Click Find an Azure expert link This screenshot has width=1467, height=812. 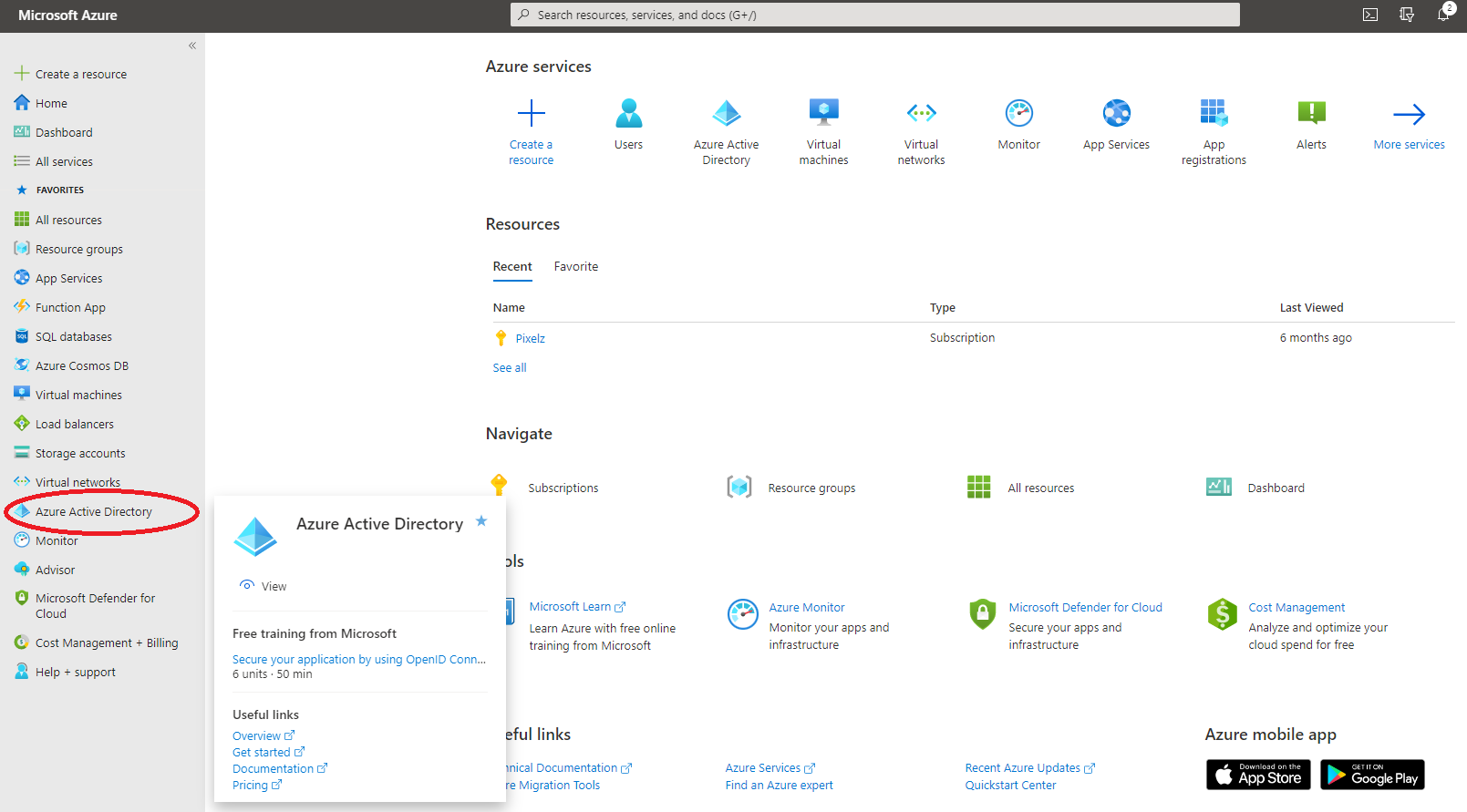click(x=780, y=785)
